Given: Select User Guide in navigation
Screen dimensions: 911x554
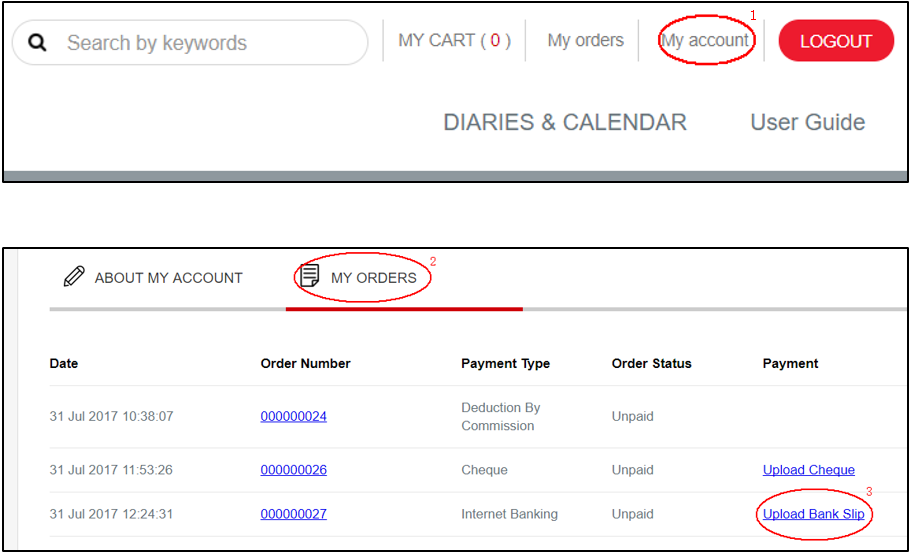Looking at the screenshot, I should [807, 122].
